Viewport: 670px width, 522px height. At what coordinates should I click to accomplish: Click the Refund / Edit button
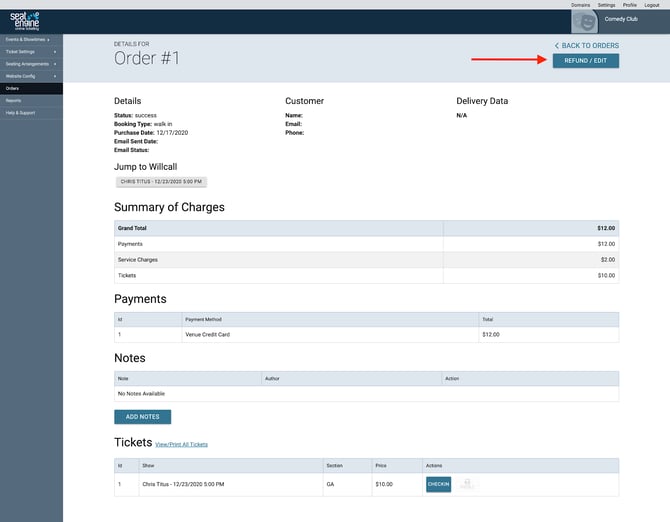point(585,61)
